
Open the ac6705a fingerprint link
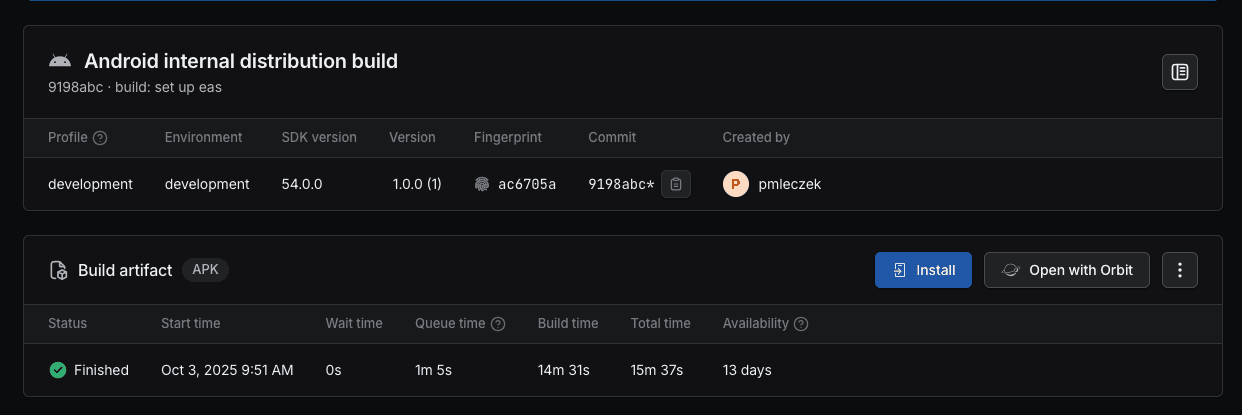[527, 184]
